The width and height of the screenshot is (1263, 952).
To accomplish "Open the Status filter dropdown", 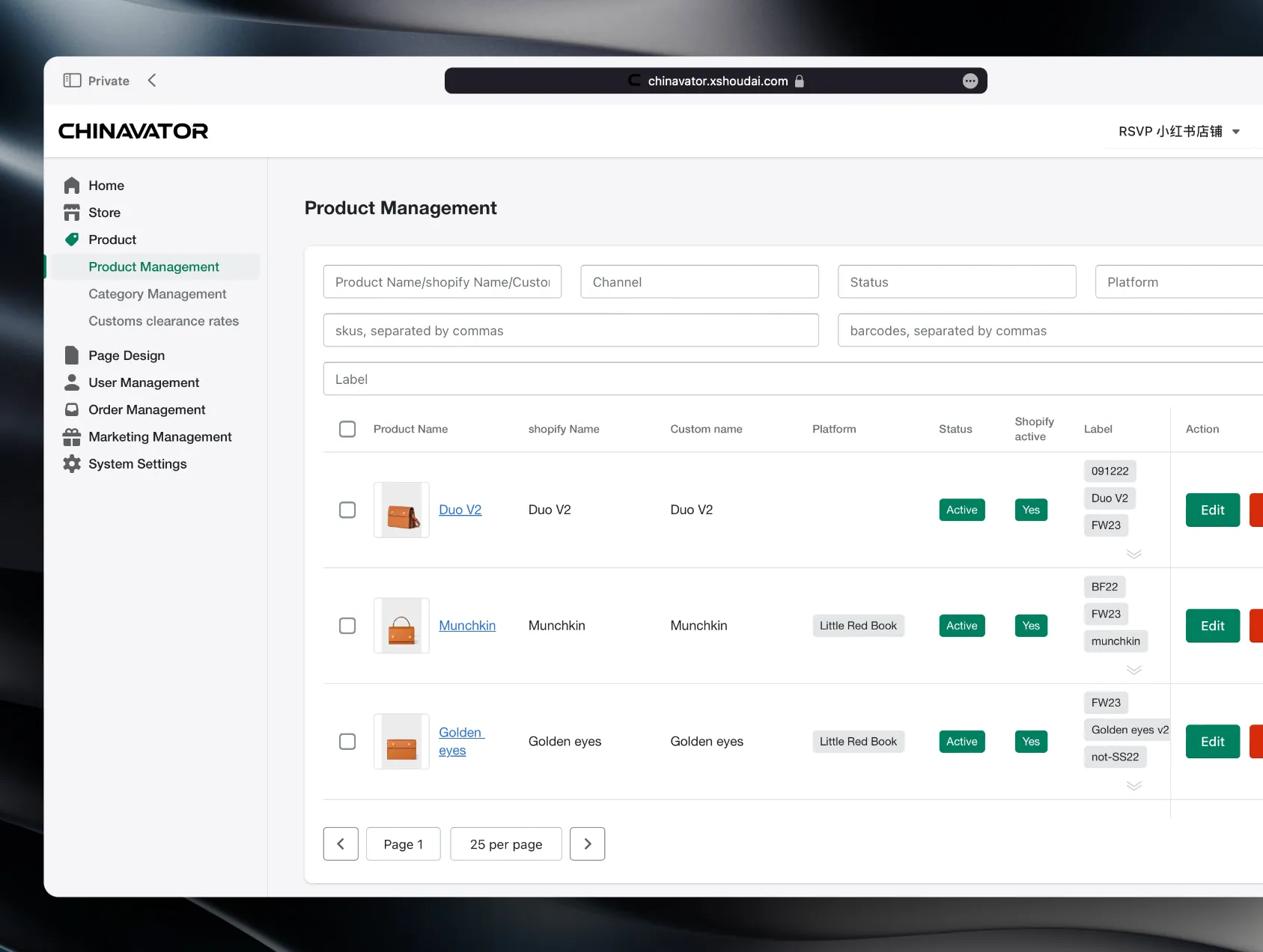I will click(x=956, y=282).
